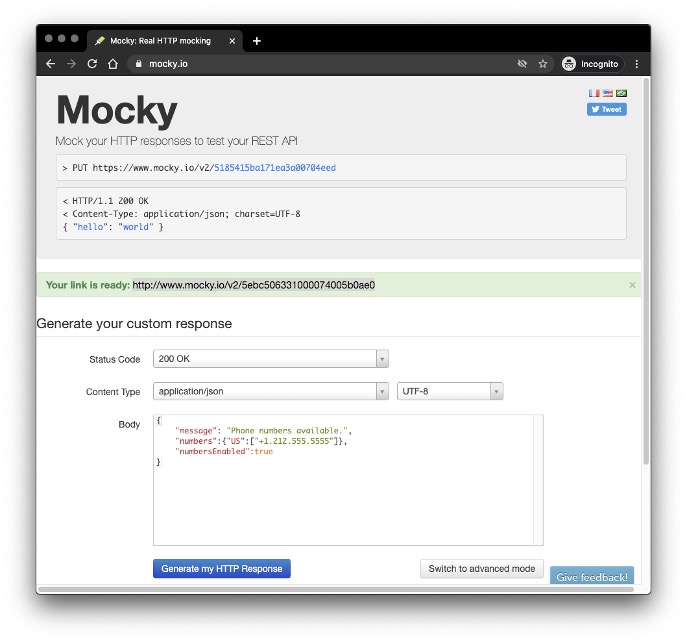
Task: Click the "message" line in the body
Action: point(263,431)
